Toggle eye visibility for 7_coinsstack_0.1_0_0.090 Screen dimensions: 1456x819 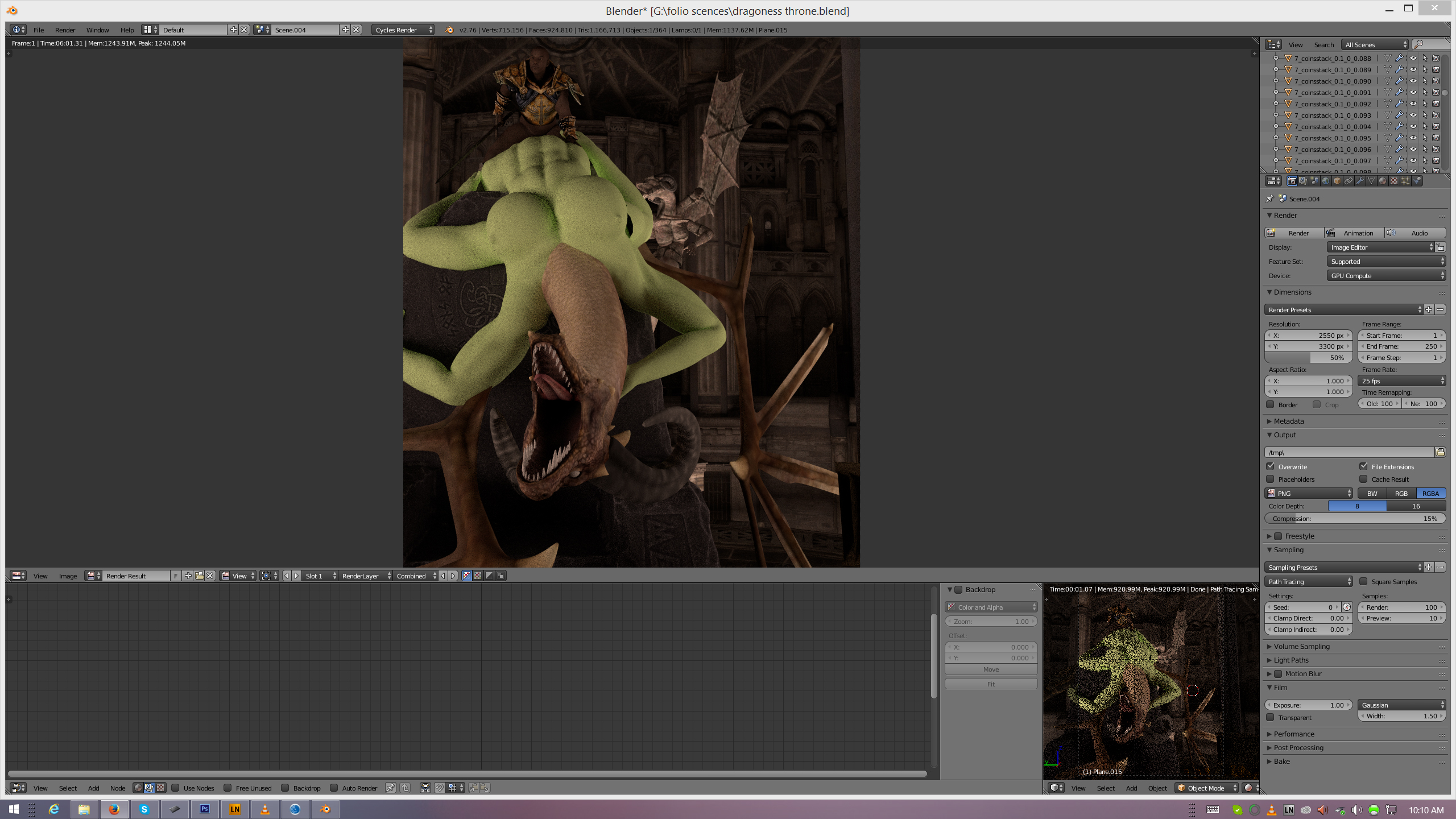tap(1413, 81)
